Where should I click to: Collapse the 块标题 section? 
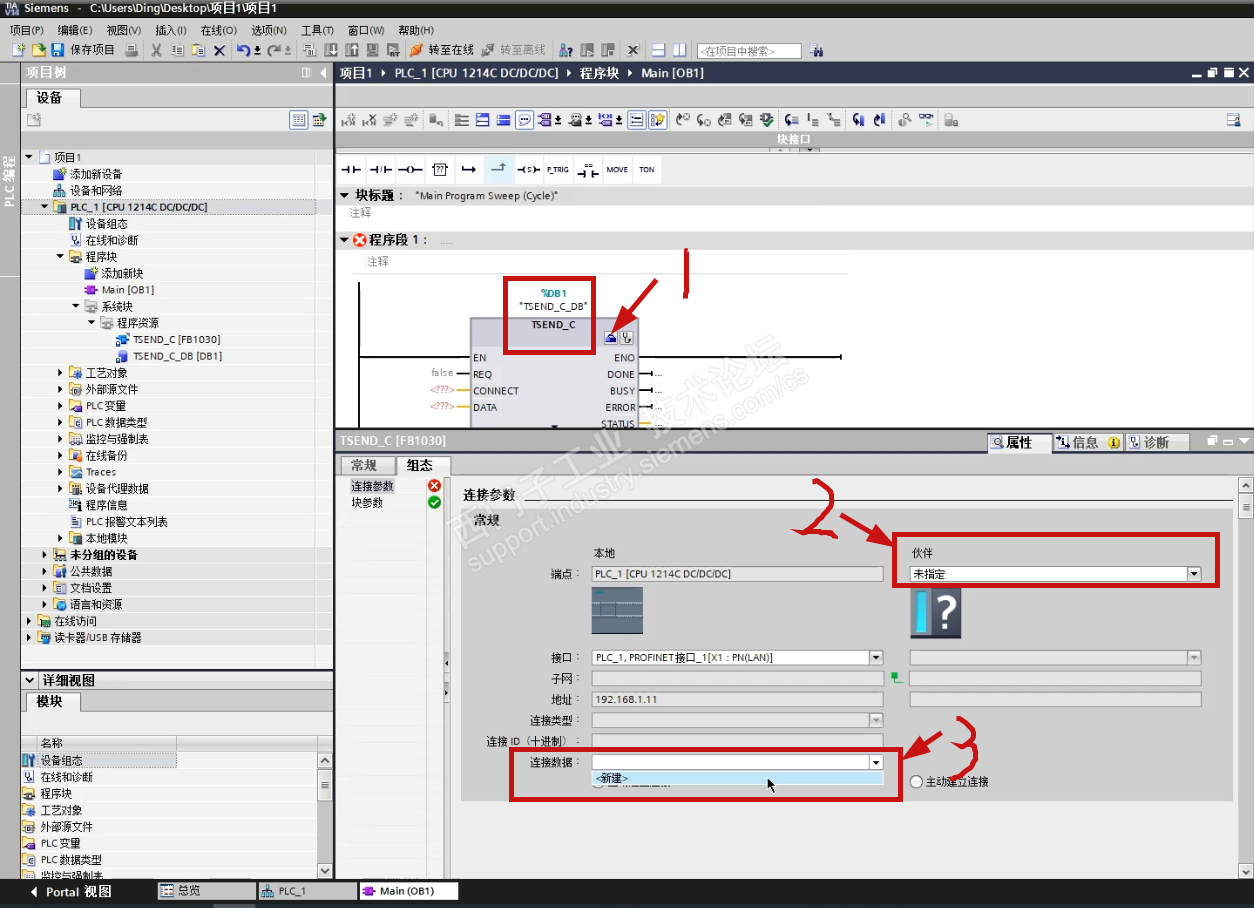[345, 196]
